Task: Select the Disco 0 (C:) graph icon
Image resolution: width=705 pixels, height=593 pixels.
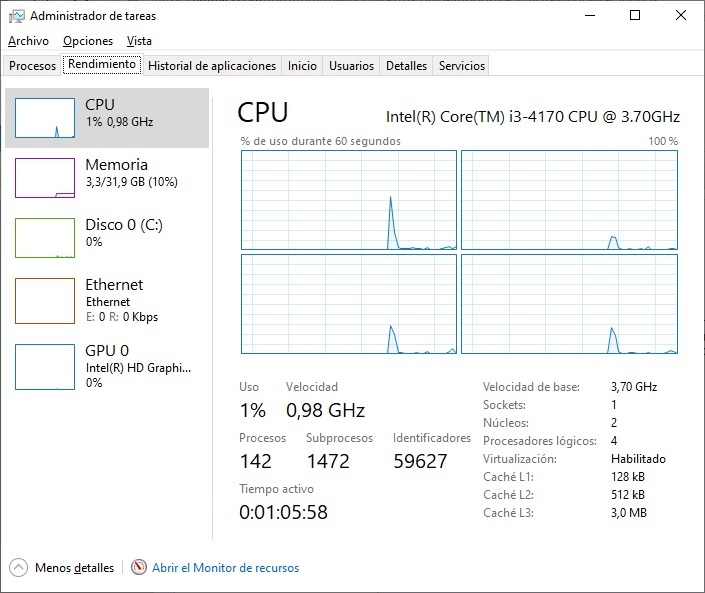Action: point(45,238)
